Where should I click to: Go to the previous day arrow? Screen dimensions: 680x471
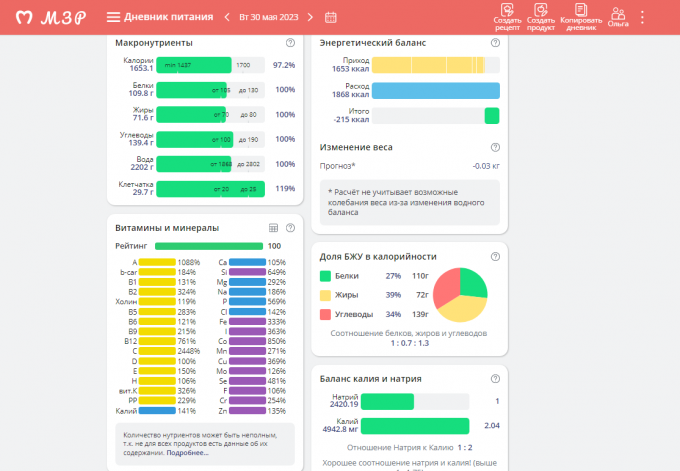(x=227, y=17)
